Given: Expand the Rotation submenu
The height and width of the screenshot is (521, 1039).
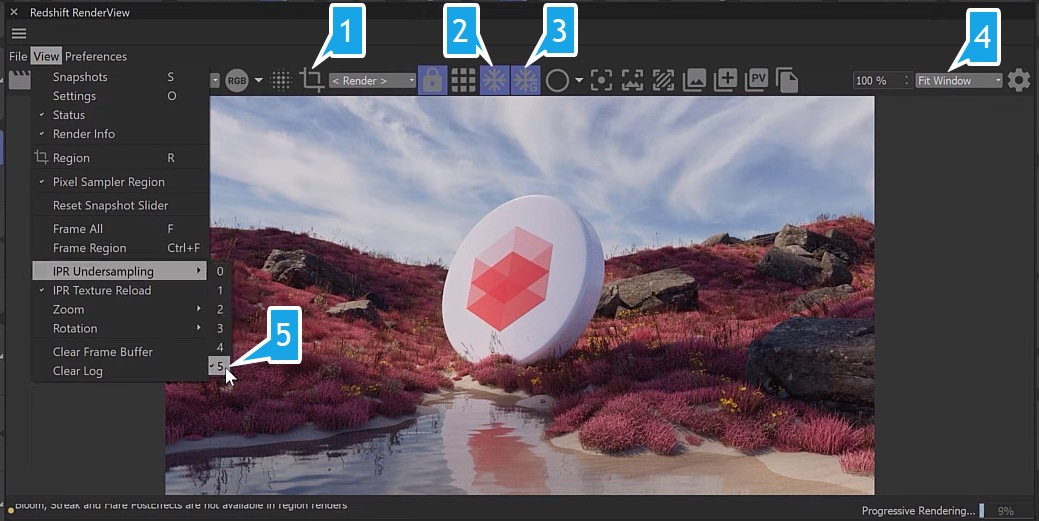Looking at the screenshot, I should pos(120,328).
